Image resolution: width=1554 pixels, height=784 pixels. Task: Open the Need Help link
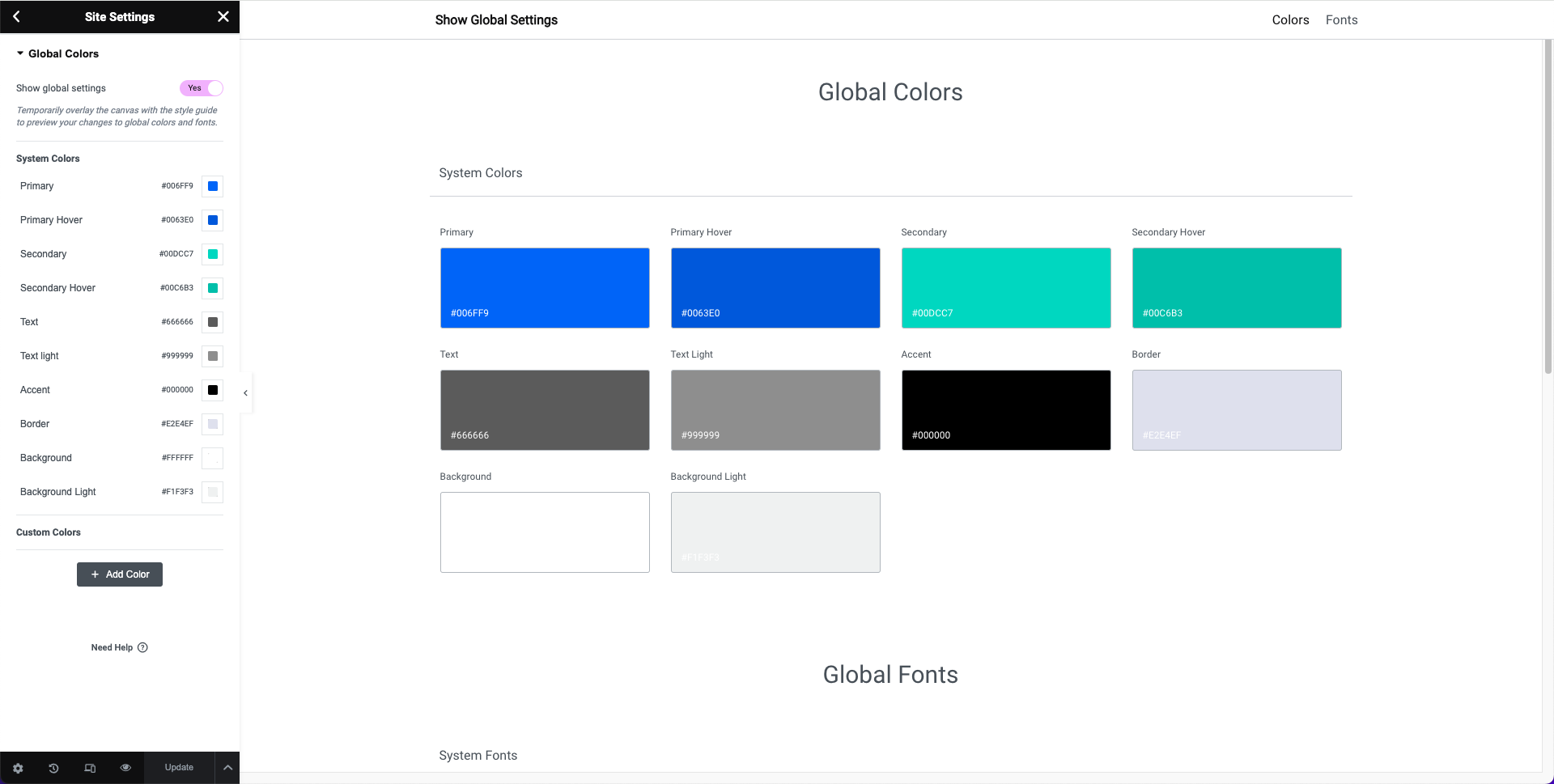119,647
